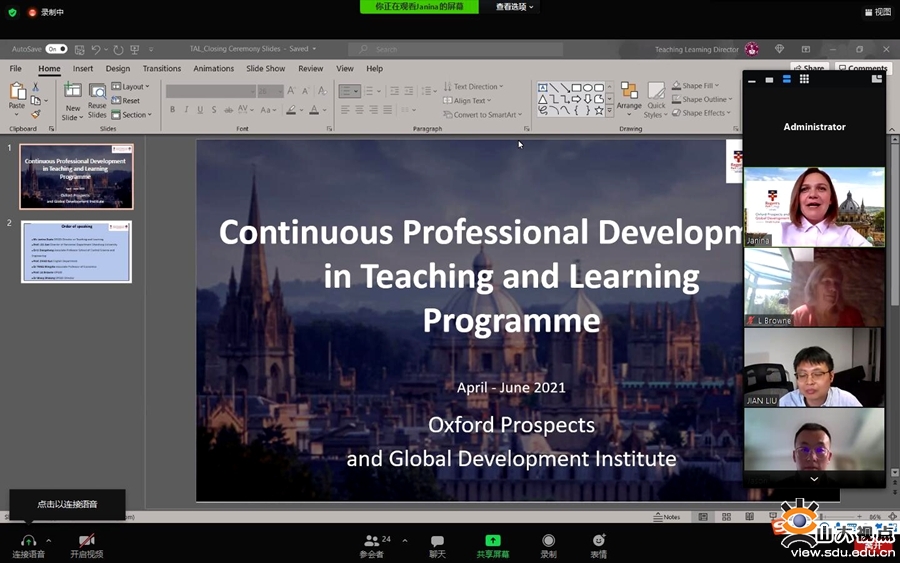
Task: Switch to the Design tab
Action: pos(118,68)
